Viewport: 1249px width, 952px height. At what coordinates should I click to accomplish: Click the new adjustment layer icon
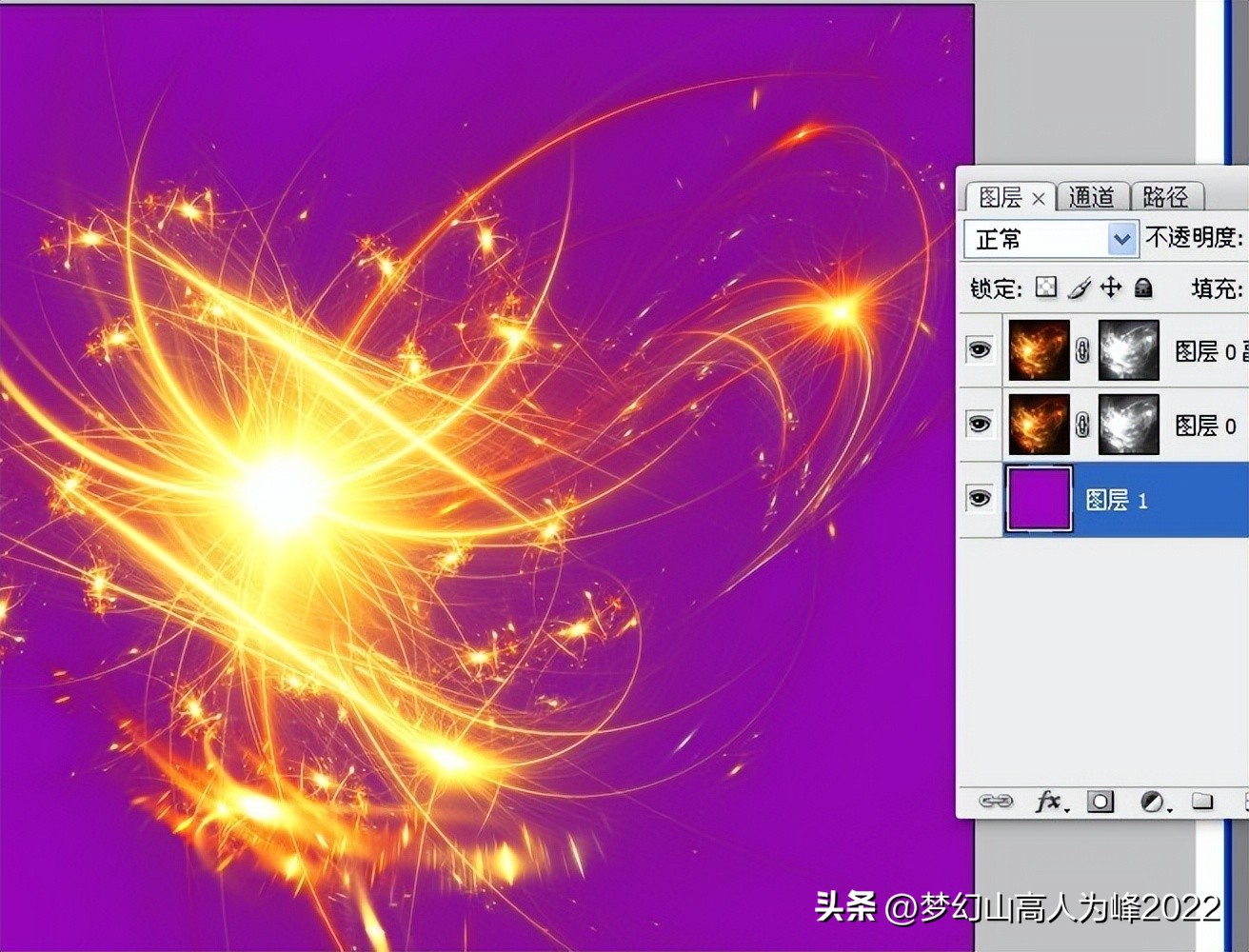click(x=1152, y=803)
